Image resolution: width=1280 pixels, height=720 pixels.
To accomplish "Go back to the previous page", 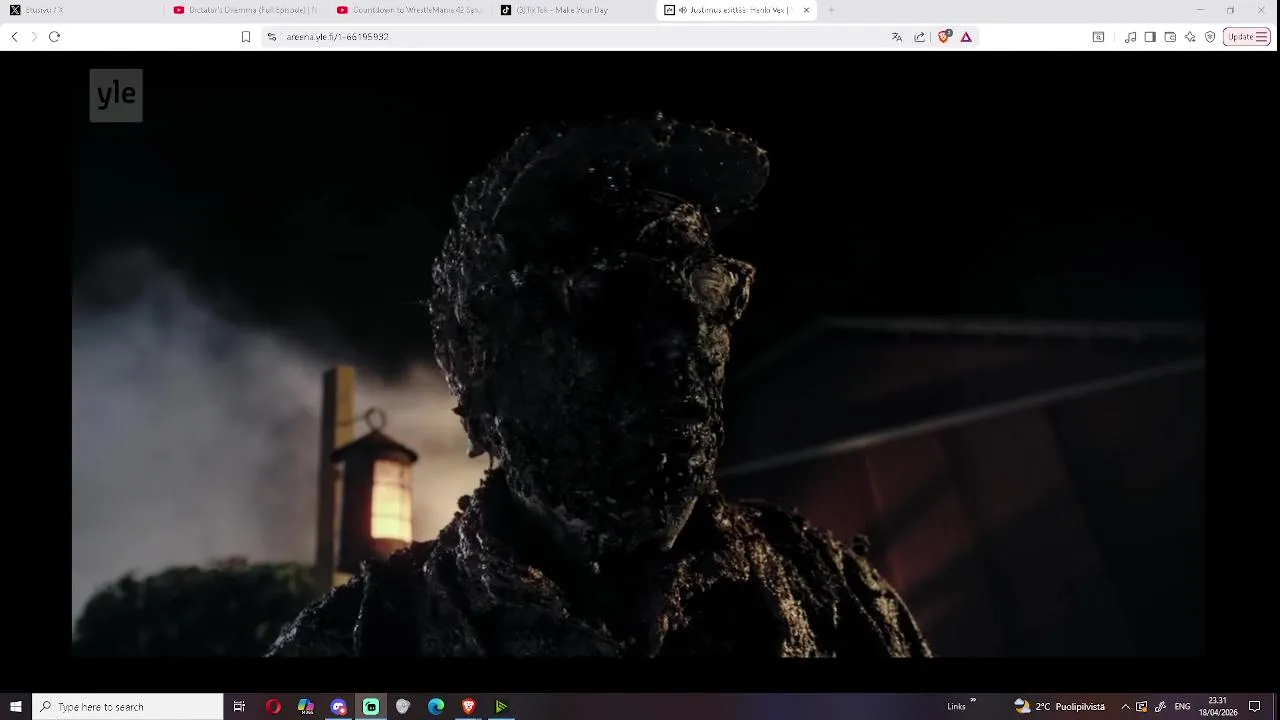I will tap(14, 37).
